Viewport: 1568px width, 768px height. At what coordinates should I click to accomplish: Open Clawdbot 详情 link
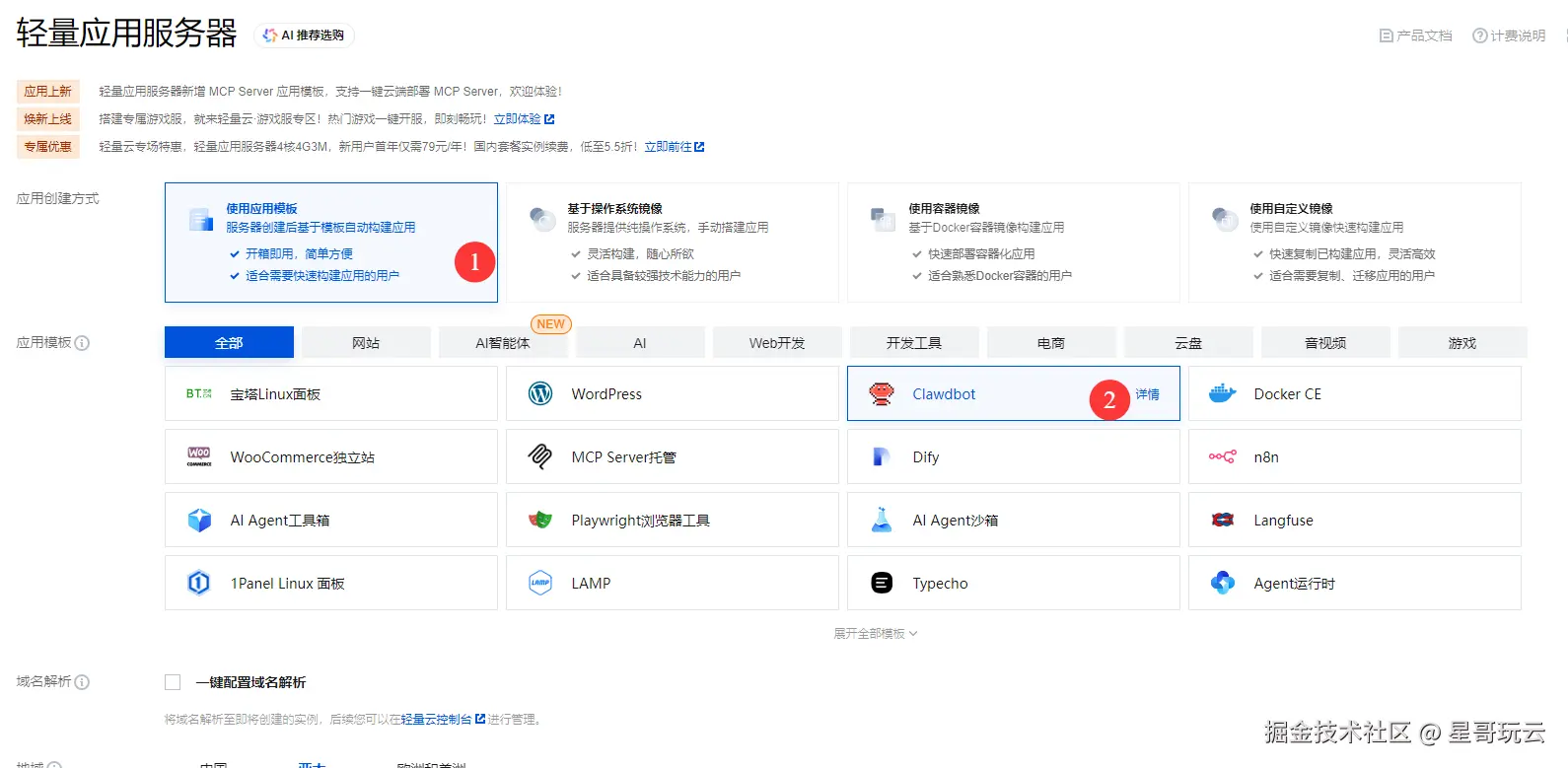click(x=1147, y=394)
